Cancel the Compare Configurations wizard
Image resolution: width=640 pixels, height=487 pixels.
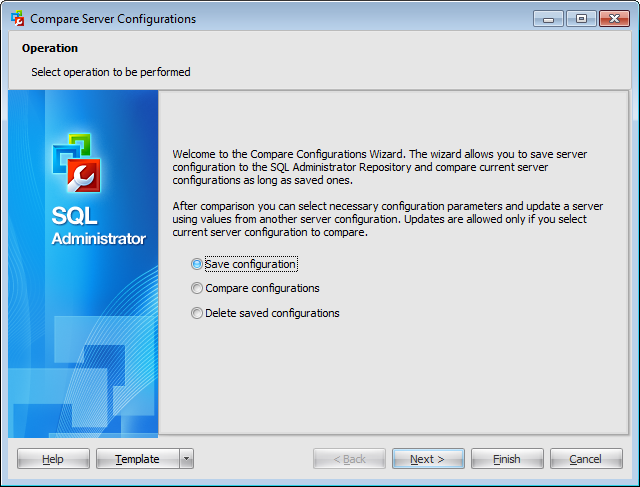586,459
